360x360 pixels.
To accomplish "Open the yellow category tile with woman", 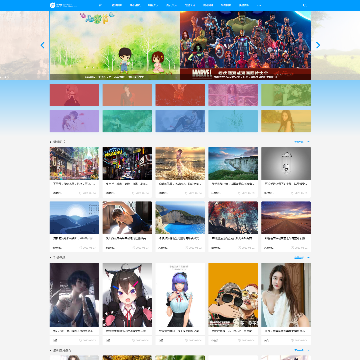I will click(286, 121).
